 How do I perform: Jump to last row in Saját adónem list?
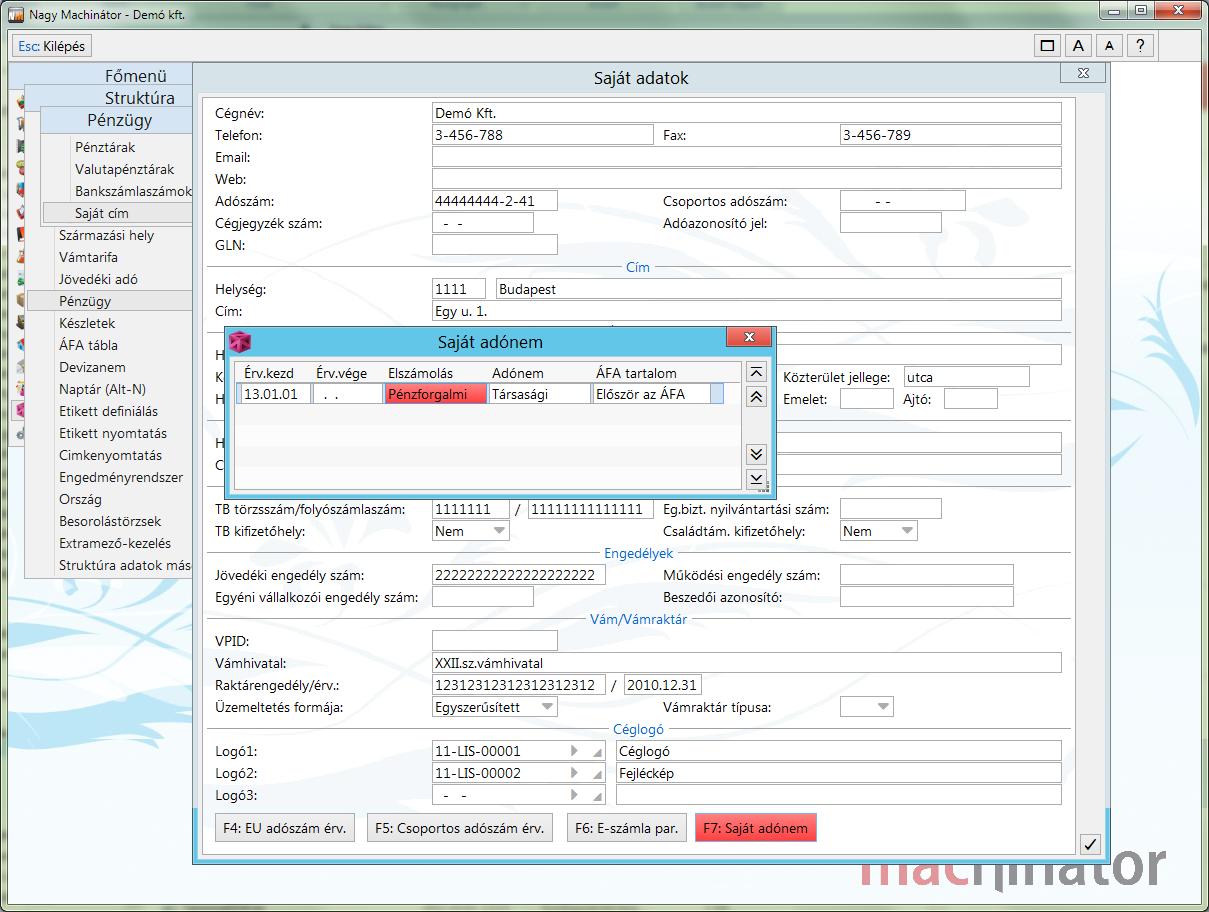(x=757, y=478)
